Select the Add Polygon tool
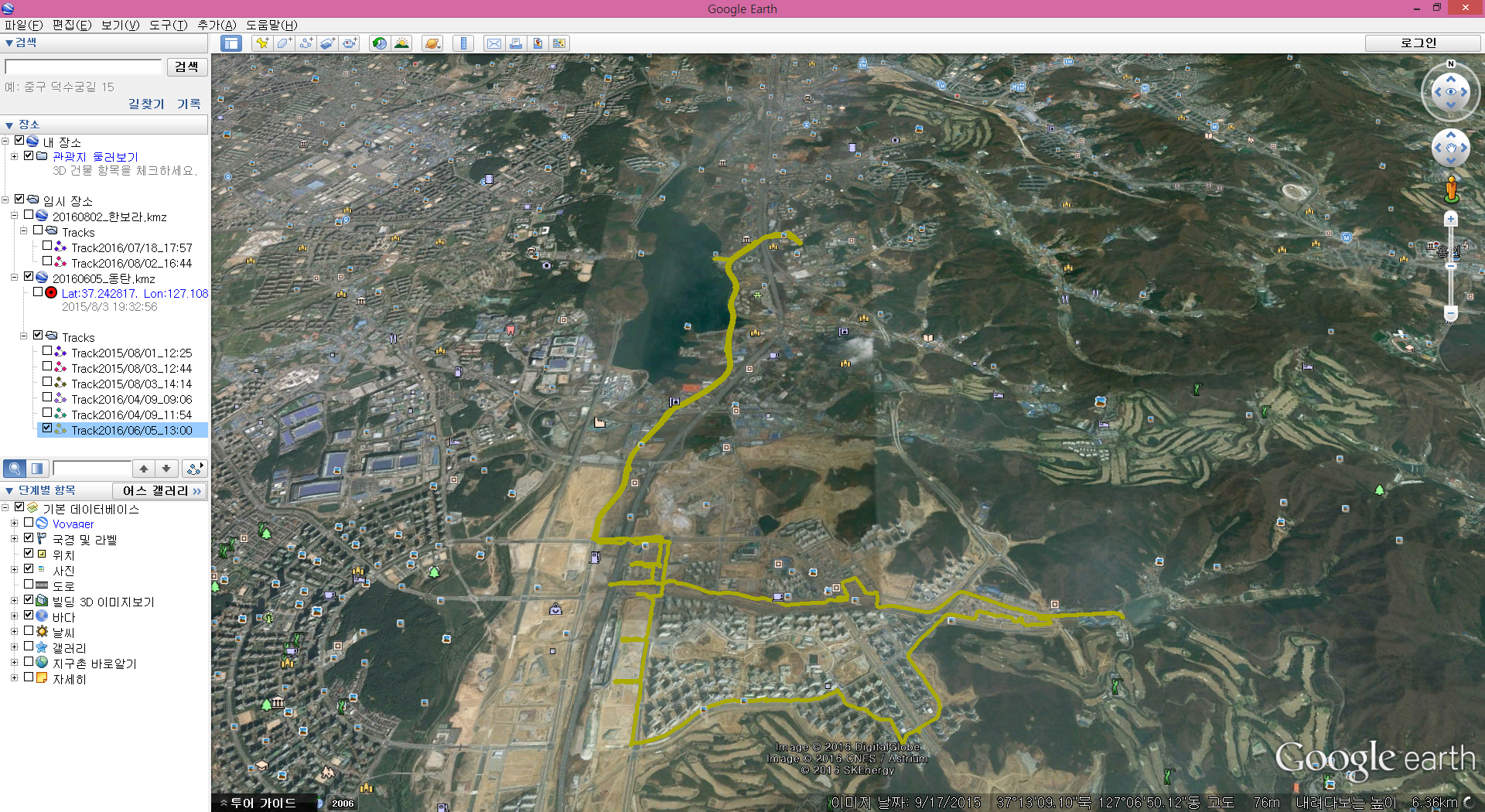1485x812 pixels. 284,43
